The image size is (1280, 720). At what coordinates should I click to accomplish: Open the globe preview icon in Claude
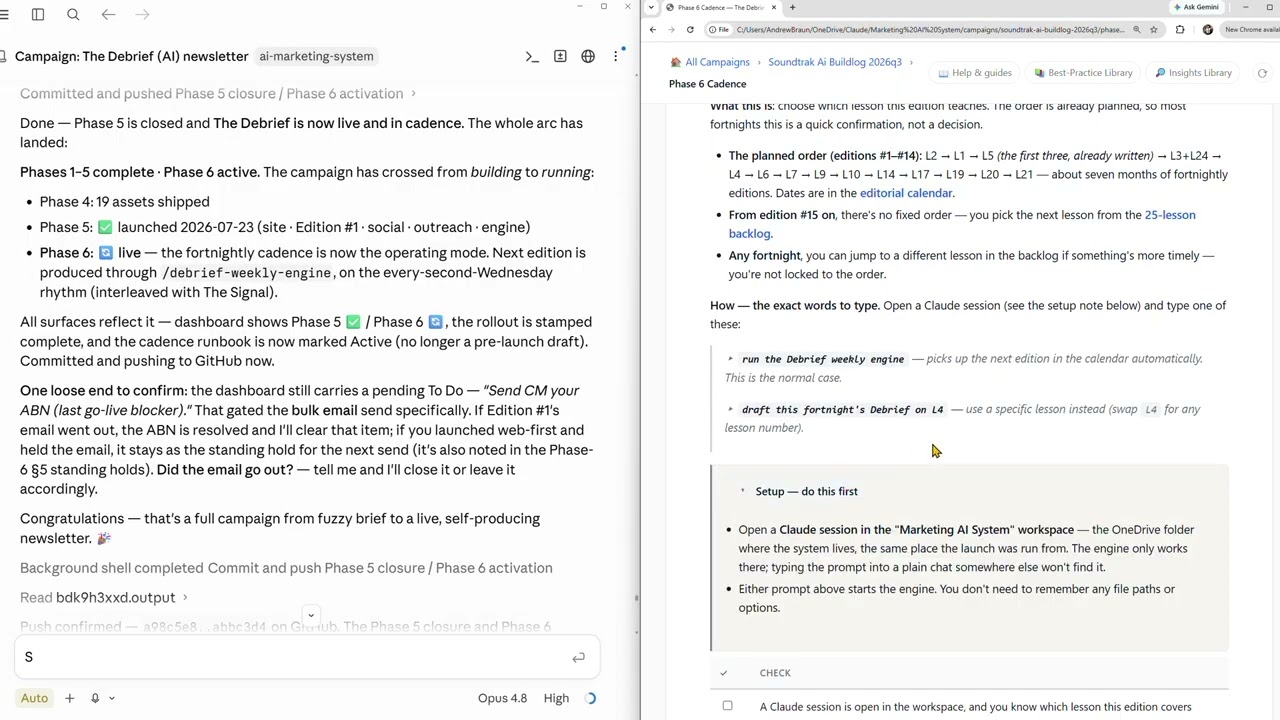(588, 57)
